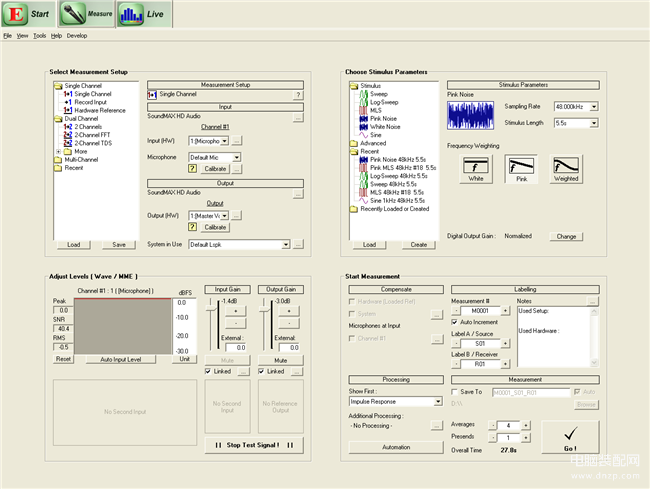This screenshot has height=489, width=650.
Task: Open the Sampling Rate dropdown
Action: pos(594,107)
